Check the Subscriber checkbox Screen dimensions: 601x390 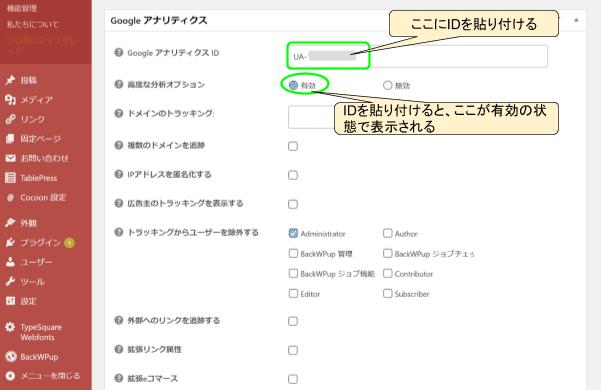[x=388, y=293]
